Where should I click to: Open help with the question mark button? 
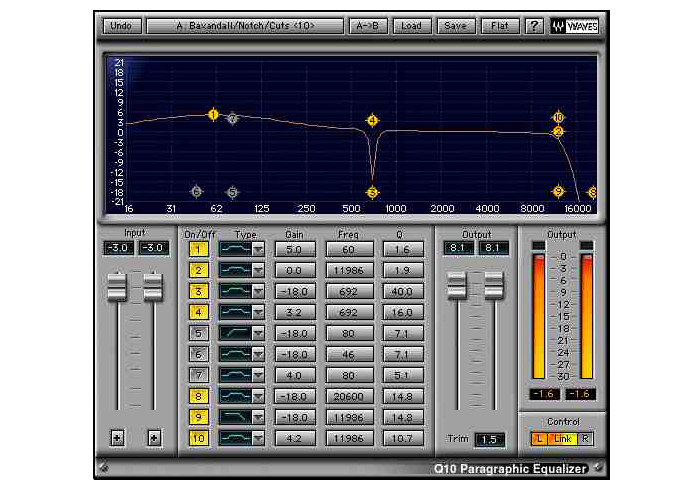coord(534,26)
